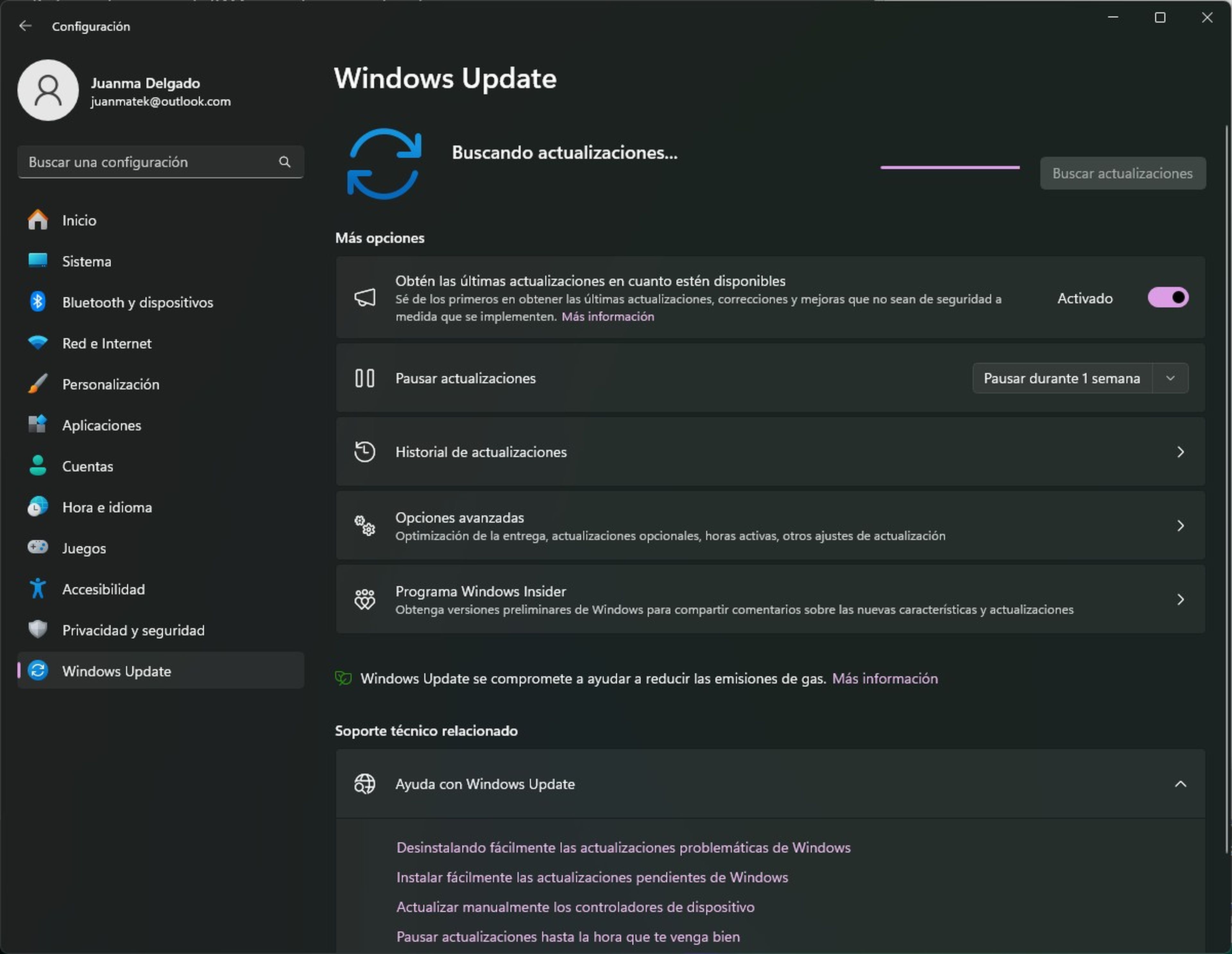Click the Juanma Delgado account name
This screenshot has height=954, width=1232.
[x=146, y=83]
